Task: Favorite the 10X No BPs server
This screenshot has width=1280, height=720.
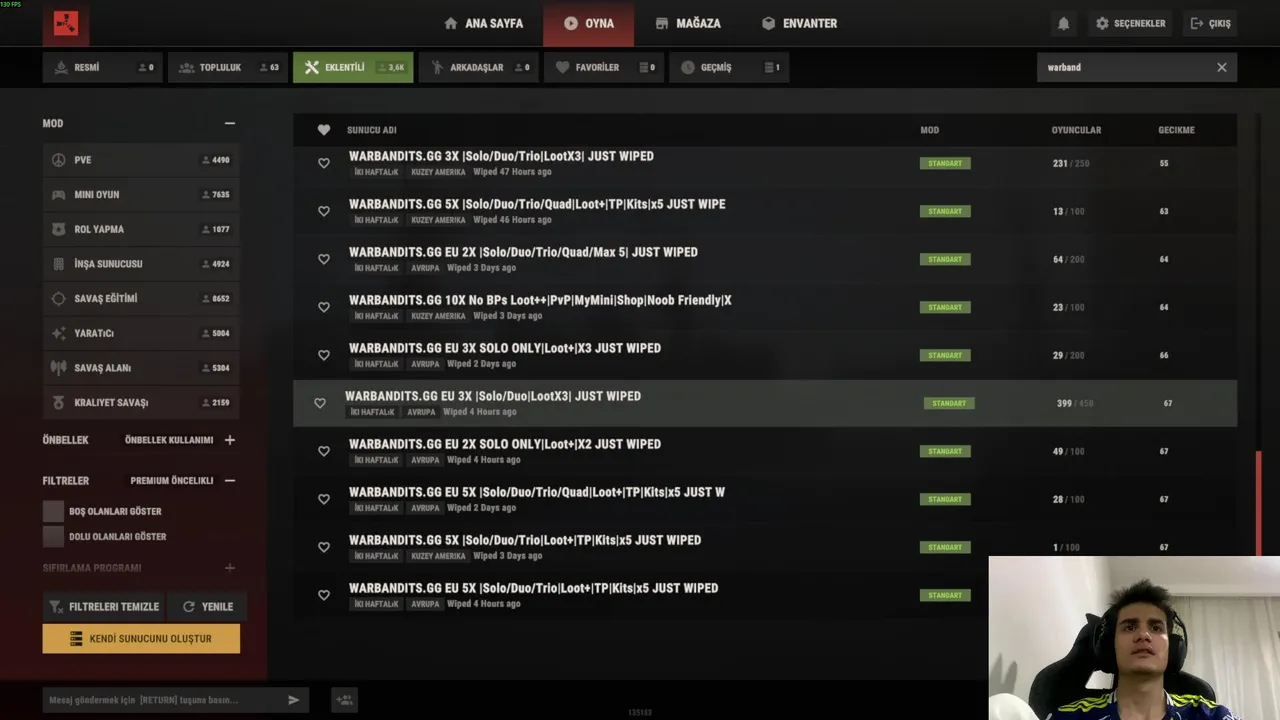Action: point(324,307)
